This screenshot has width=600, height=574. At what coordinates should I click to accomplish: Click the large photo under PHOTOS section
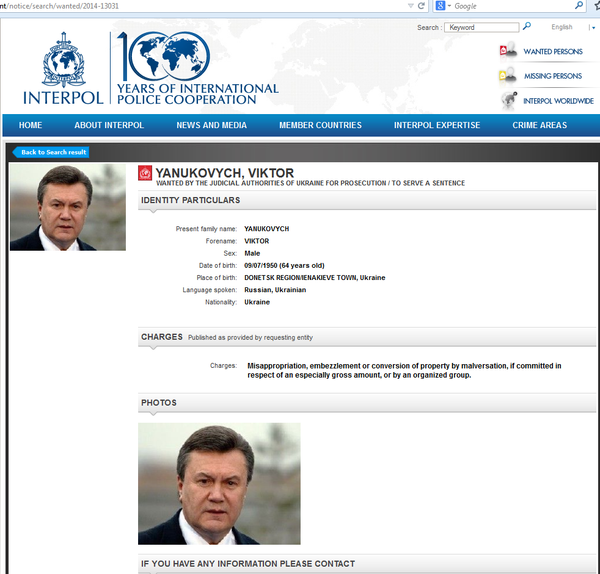(219, 483)
